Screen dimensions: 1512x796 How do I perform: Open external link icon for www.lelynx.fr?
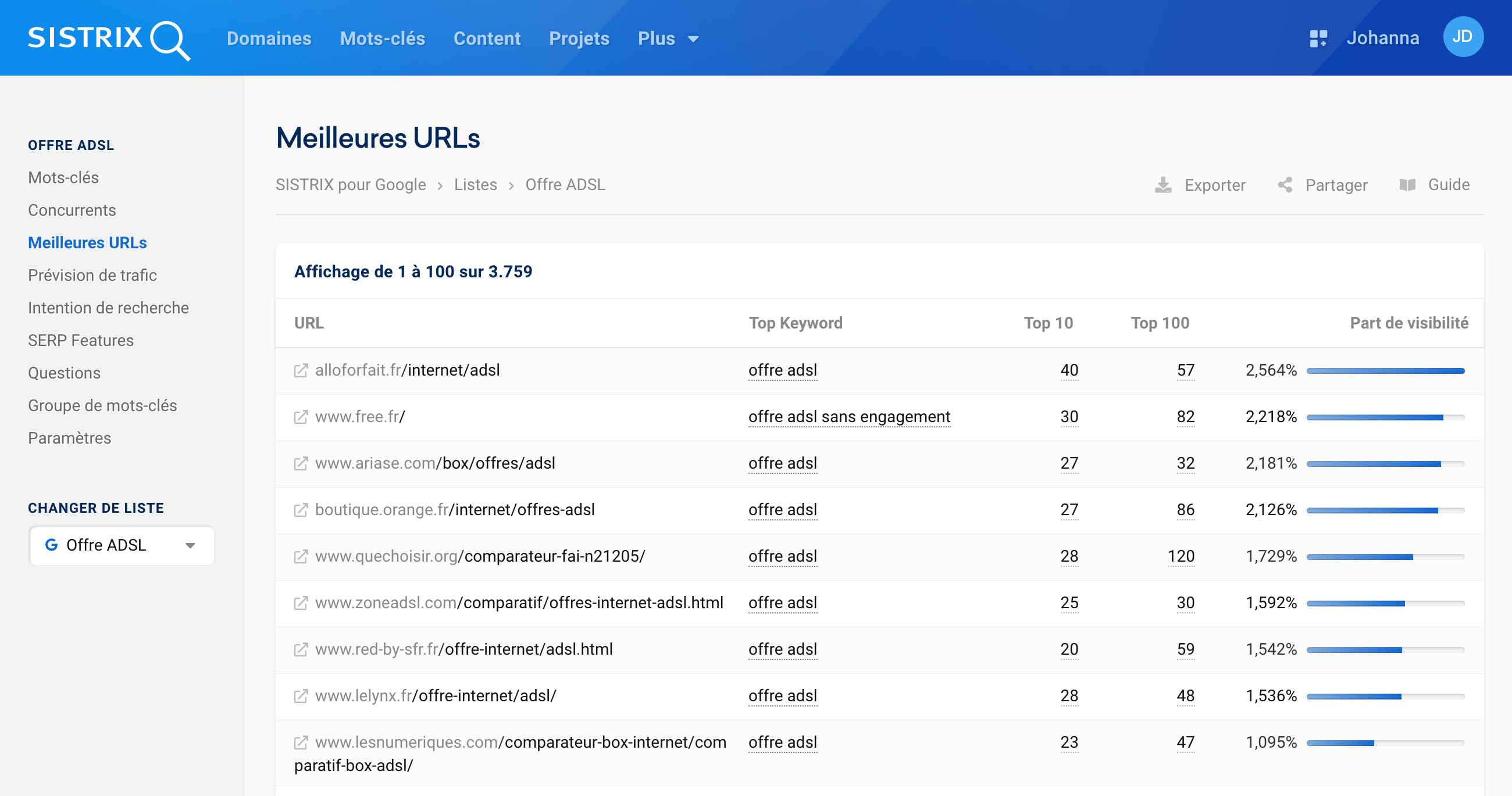pyautogui.click(x=301, y=695)
